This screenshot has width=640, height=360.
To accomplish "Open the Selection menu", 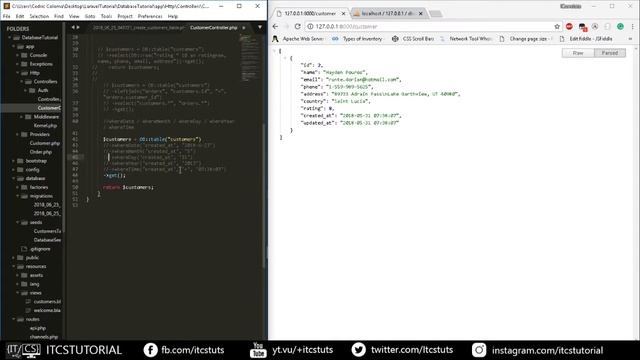I will click(39, 16).
